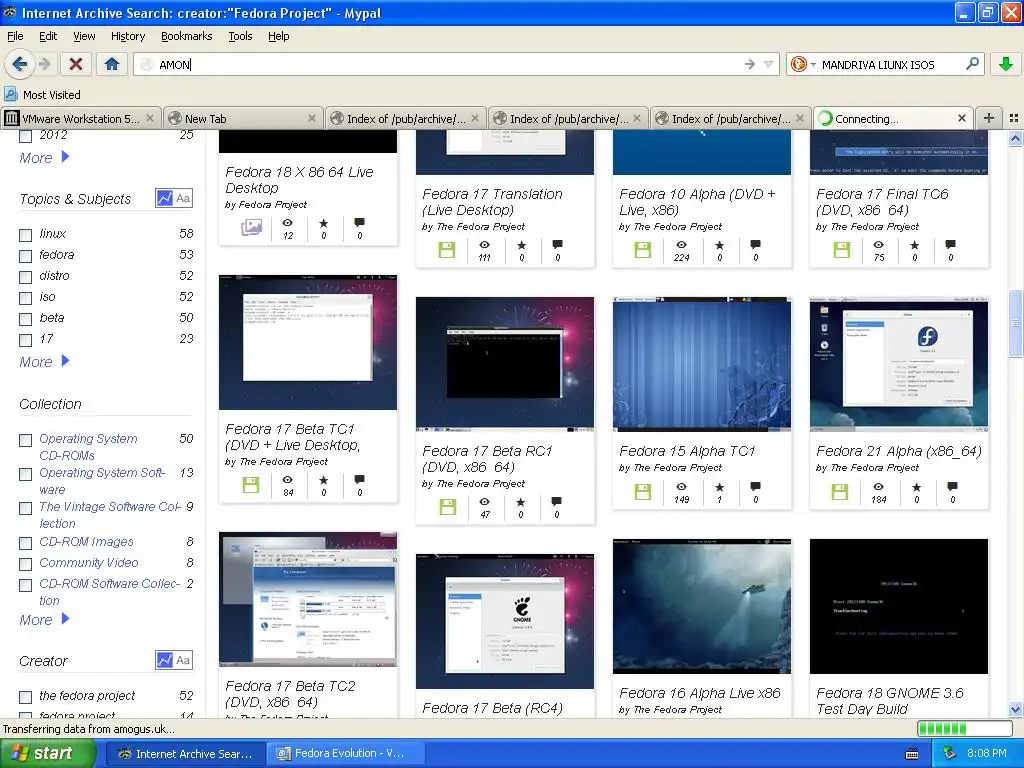The height and width of the screenshot is (768, 1024).
Task: Check the 17 topic checkbox
Action: coord(25,340)
